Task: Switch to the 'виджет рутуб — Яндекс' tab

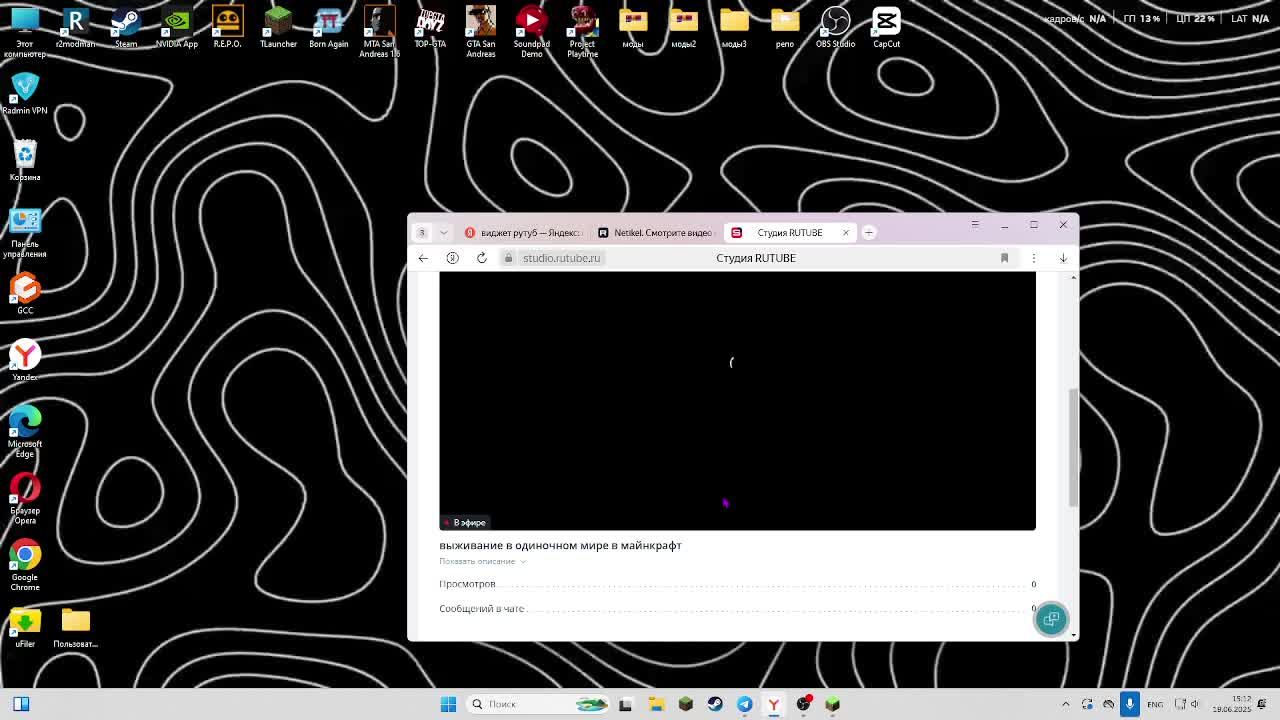Action: 523,232
